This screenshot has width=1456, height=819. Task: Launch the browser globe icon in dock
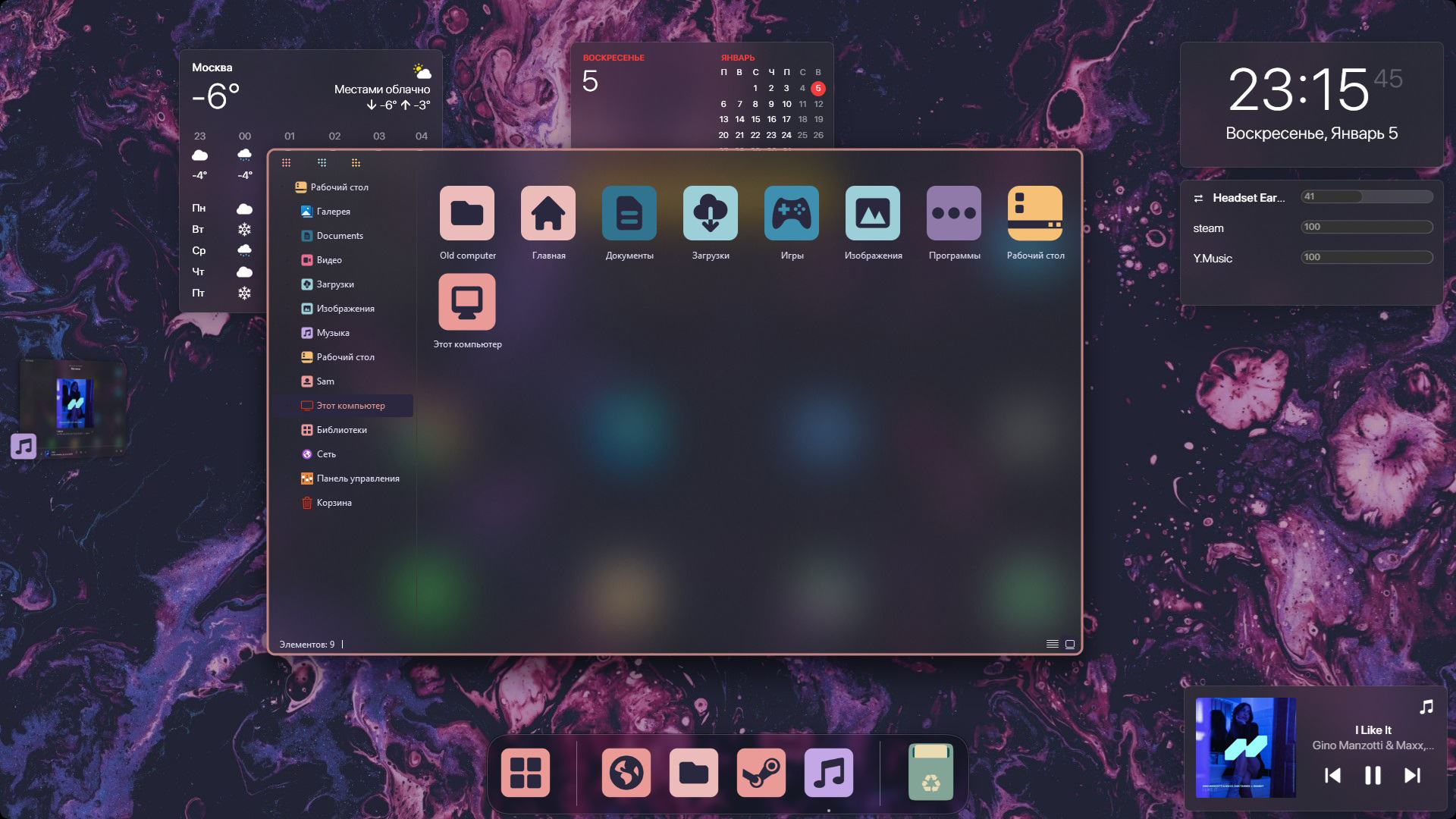(626, 773)
